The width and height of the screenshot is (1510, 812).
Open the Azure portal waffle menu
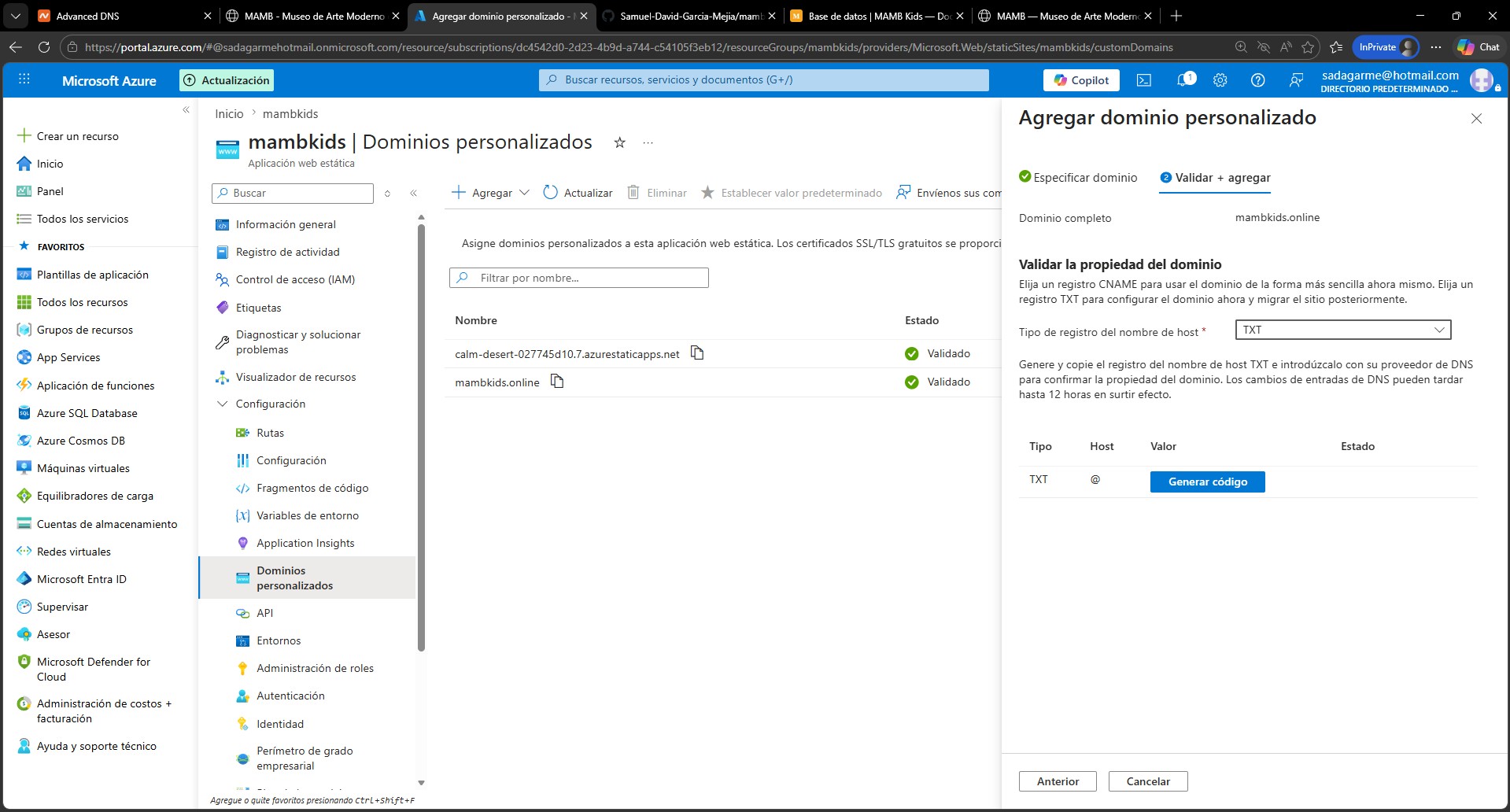pos(24,79)
